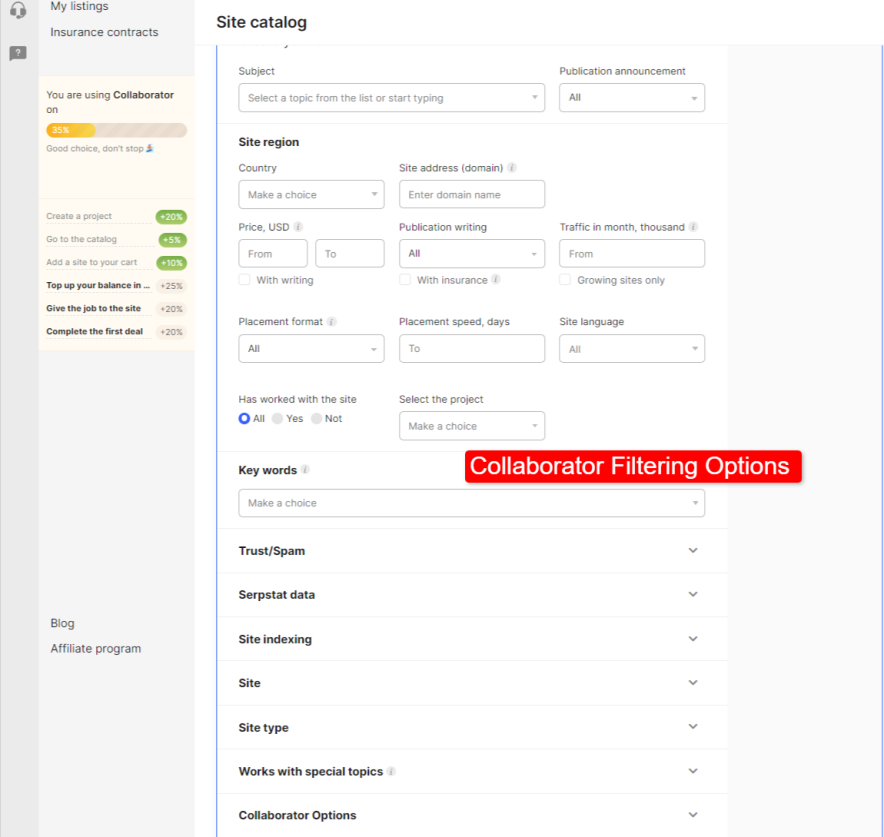Image resolution: width=884 pixels, height=837 pixels.
Task: Open the My listings menu item
Action: (80, 7)
